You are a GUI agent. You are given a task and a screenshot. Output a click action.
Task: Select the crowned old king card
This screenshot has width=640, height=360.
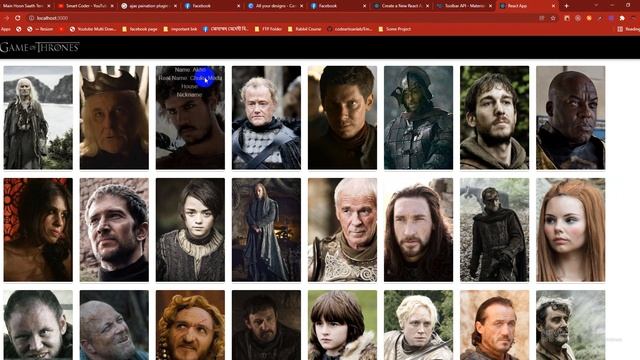pos(114,118)
